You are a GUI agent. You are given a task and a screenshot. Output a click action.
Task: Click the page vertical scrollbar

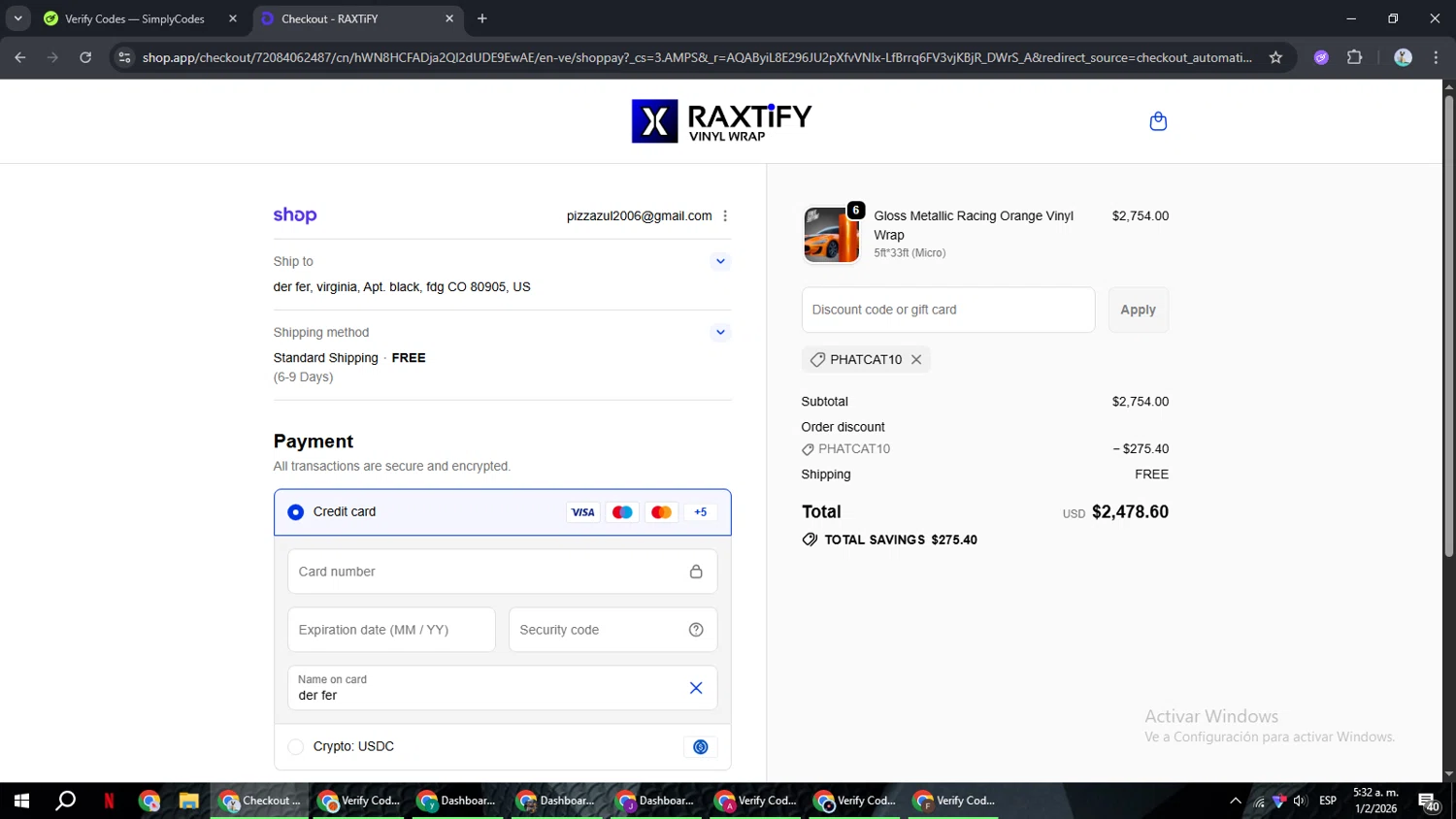pos(1448,325)
